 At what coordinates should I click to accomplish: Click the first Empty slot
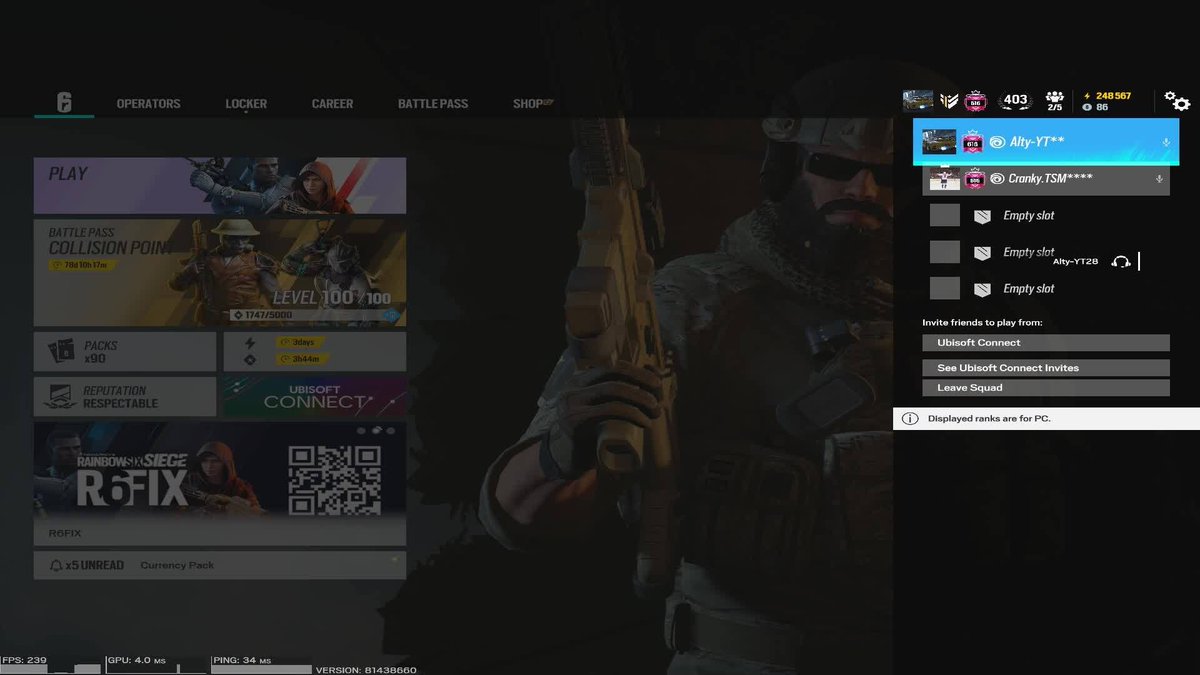1046,215
